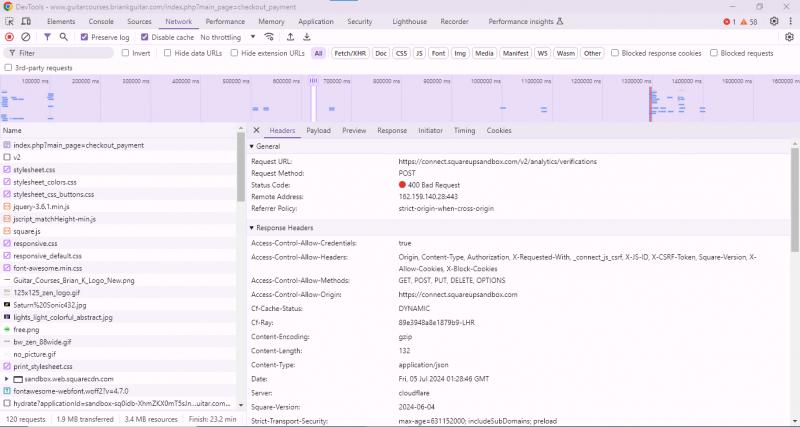Click the request list vertical scrollbar
This screenshot has width=800, height=427.
pyautogui.click(x=241, y=169)
